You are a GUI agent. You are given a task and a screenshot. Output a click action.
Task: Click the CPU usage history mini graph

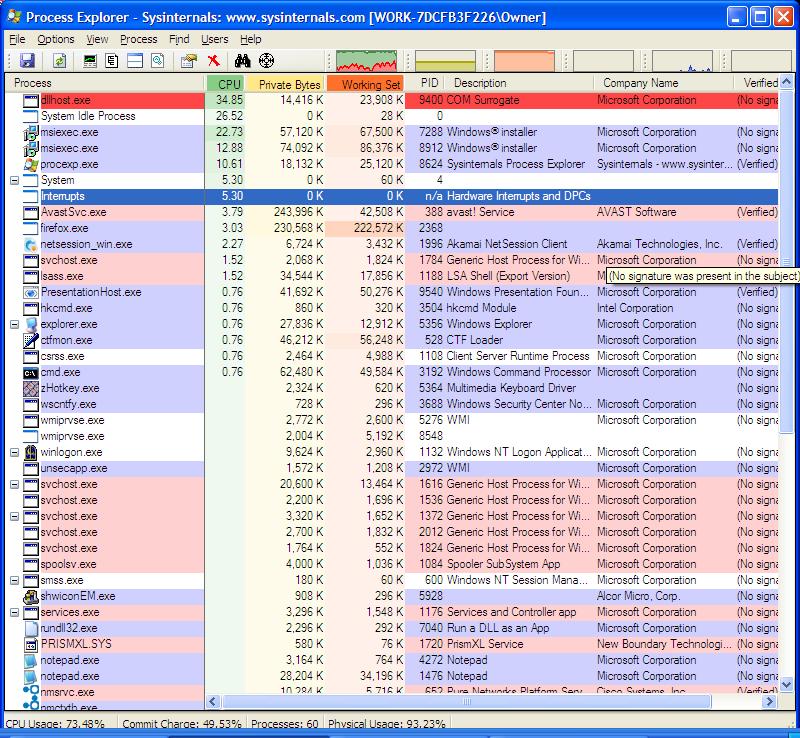click(366, 61)
